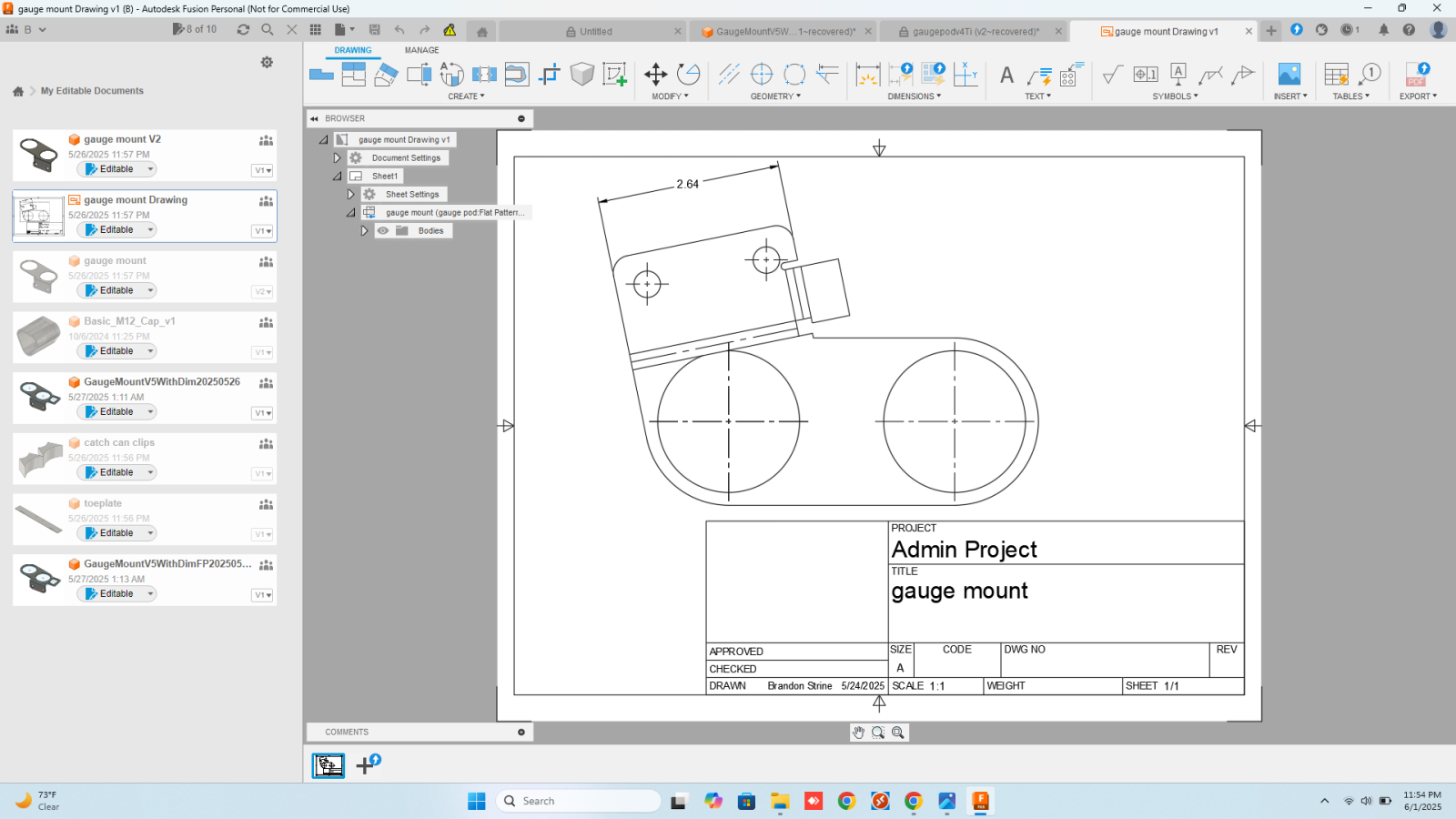Select the Balloon tool
Screen dimensions: 1456x819
click(x=1370, y=74)
